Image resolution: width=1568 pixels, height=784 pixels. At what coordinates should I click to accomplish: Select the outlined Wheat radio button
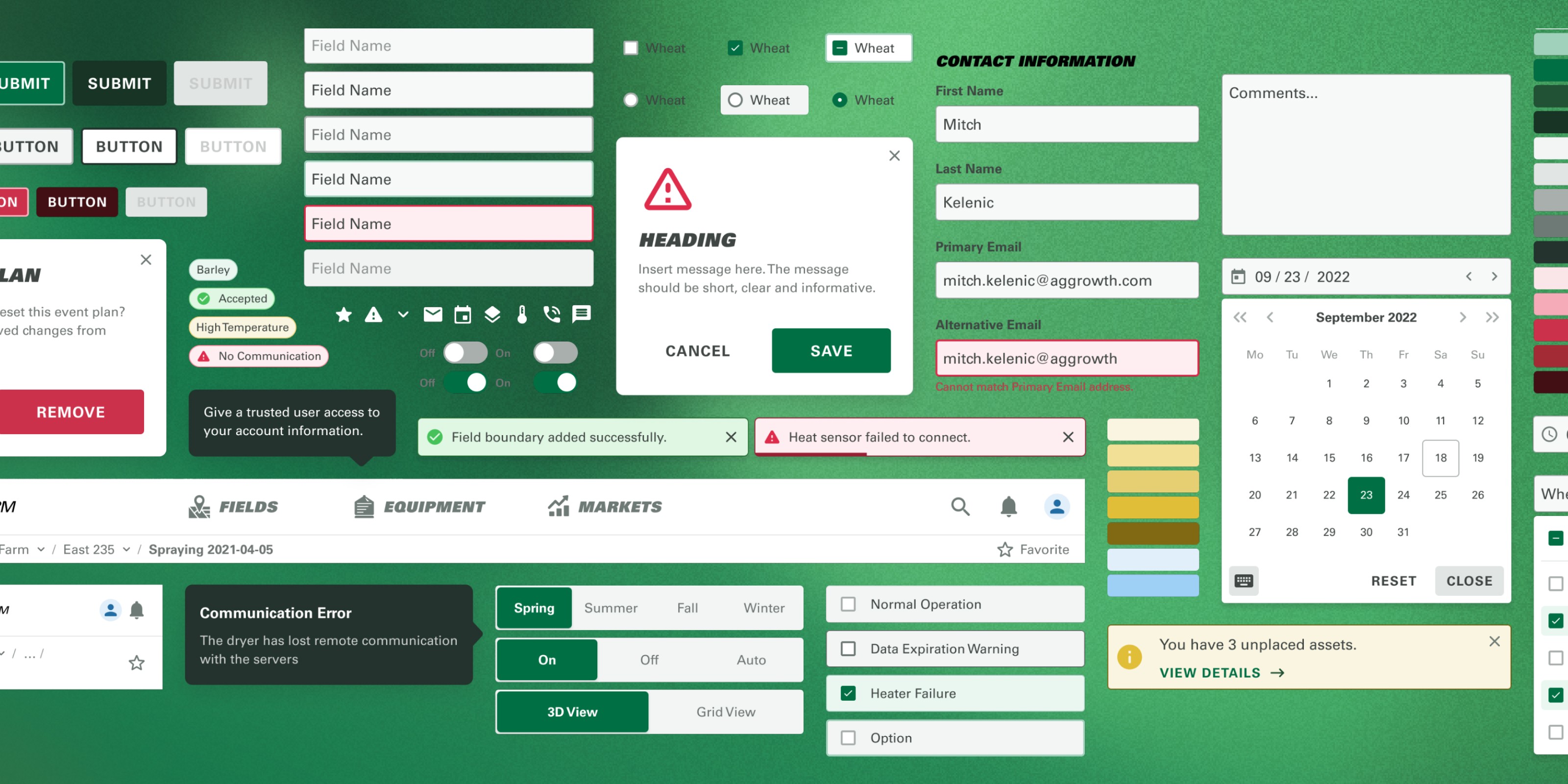(735, 100)
